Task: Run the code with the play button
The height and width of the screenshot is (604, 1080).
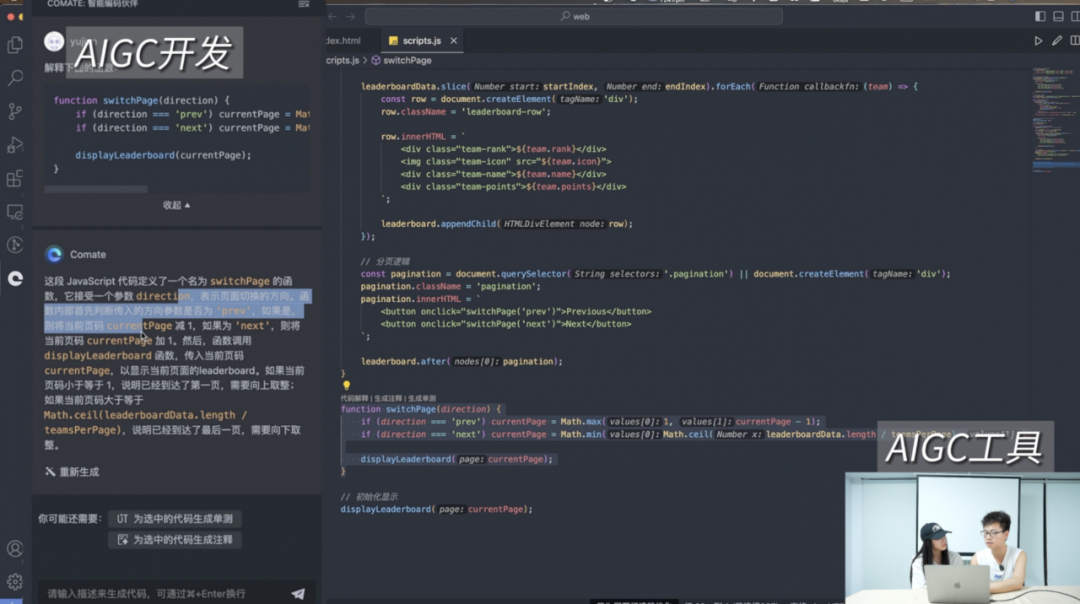Action: coord(1038,41)
